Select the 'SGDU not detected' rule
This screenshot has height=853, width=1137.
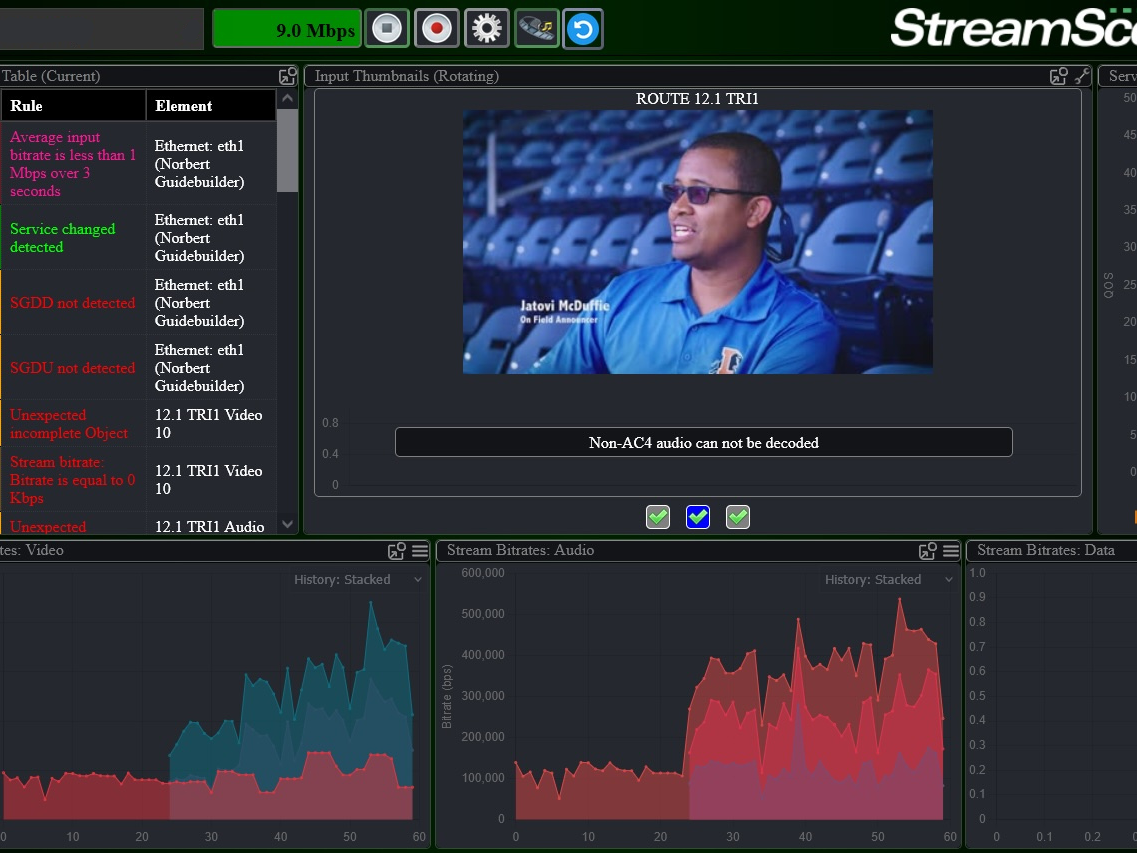pos(73,368)
